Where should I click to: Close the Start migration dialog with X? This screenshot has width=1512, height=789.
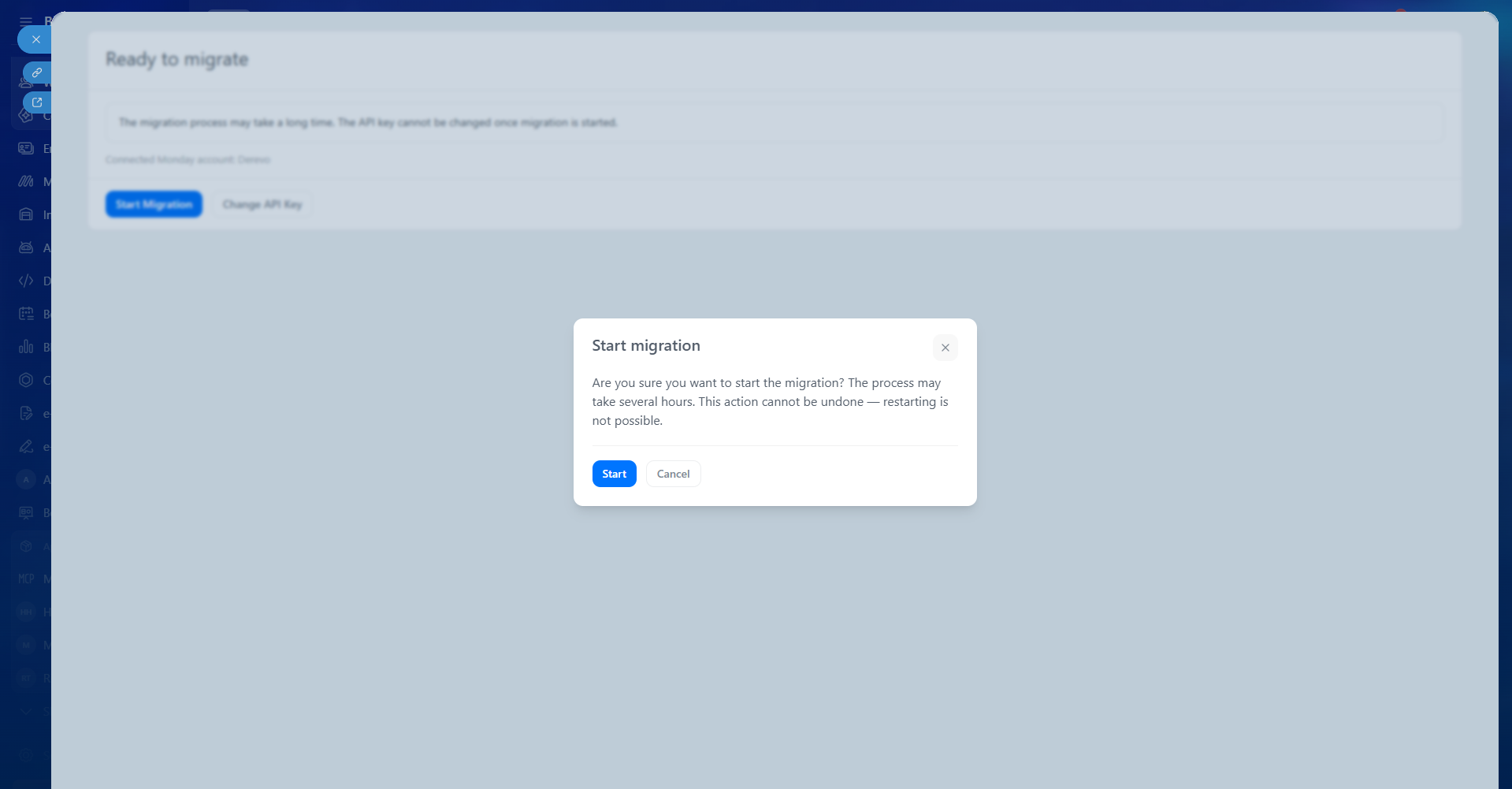(945, 348)
